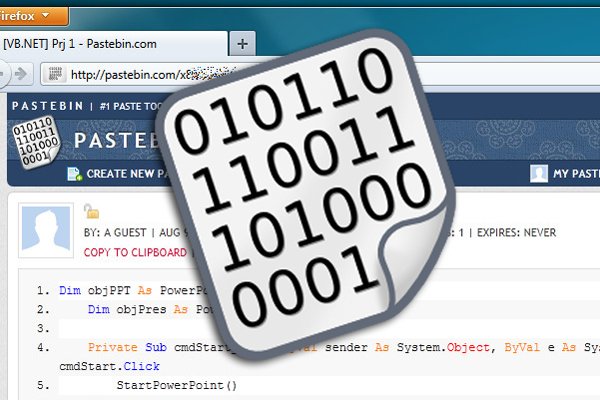Click line number 1 of the code
Screen dimensions: 600x400
[43, 291]
